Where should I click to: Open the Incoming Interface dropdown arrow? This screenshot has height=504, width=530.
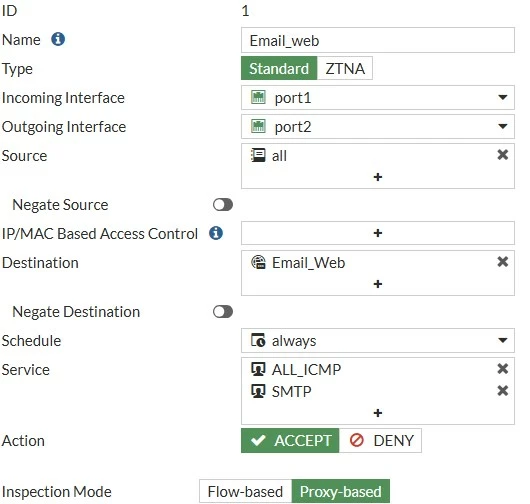click(x=503, y=97)
